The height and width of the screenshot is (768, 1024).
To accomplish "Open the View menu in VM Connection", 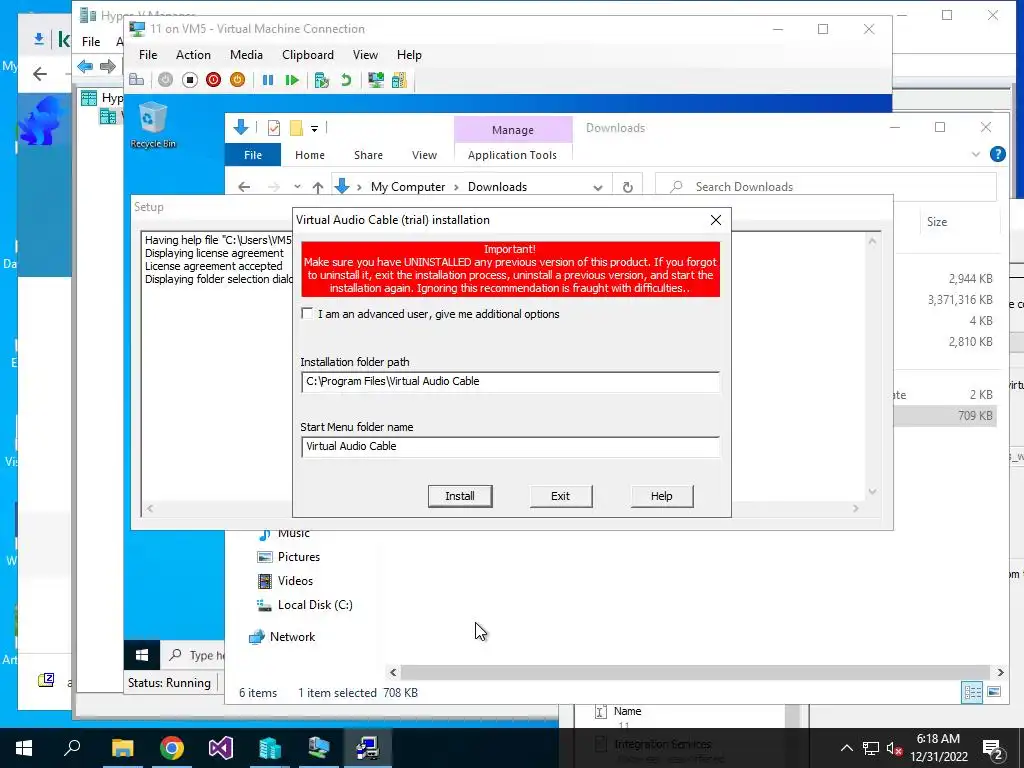I will (x=365, y=55).
